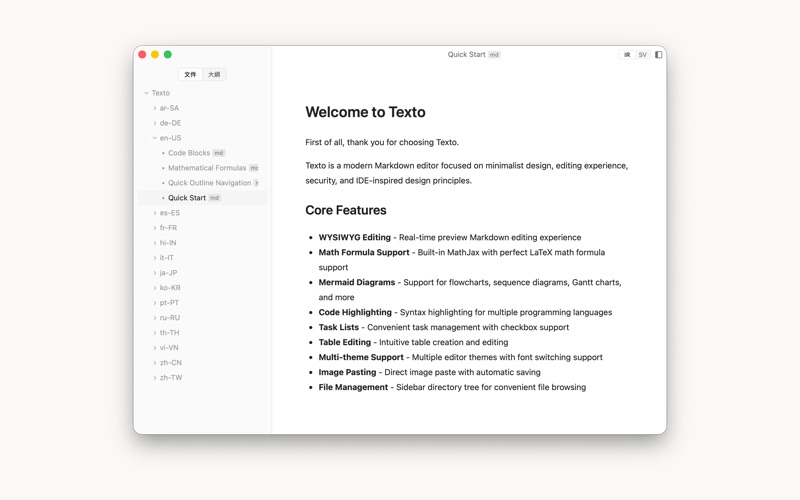Select the 大纲 outline tab
Image resolution: width=800 pixels, height=500 pixels.
click(x=214, y=74)
